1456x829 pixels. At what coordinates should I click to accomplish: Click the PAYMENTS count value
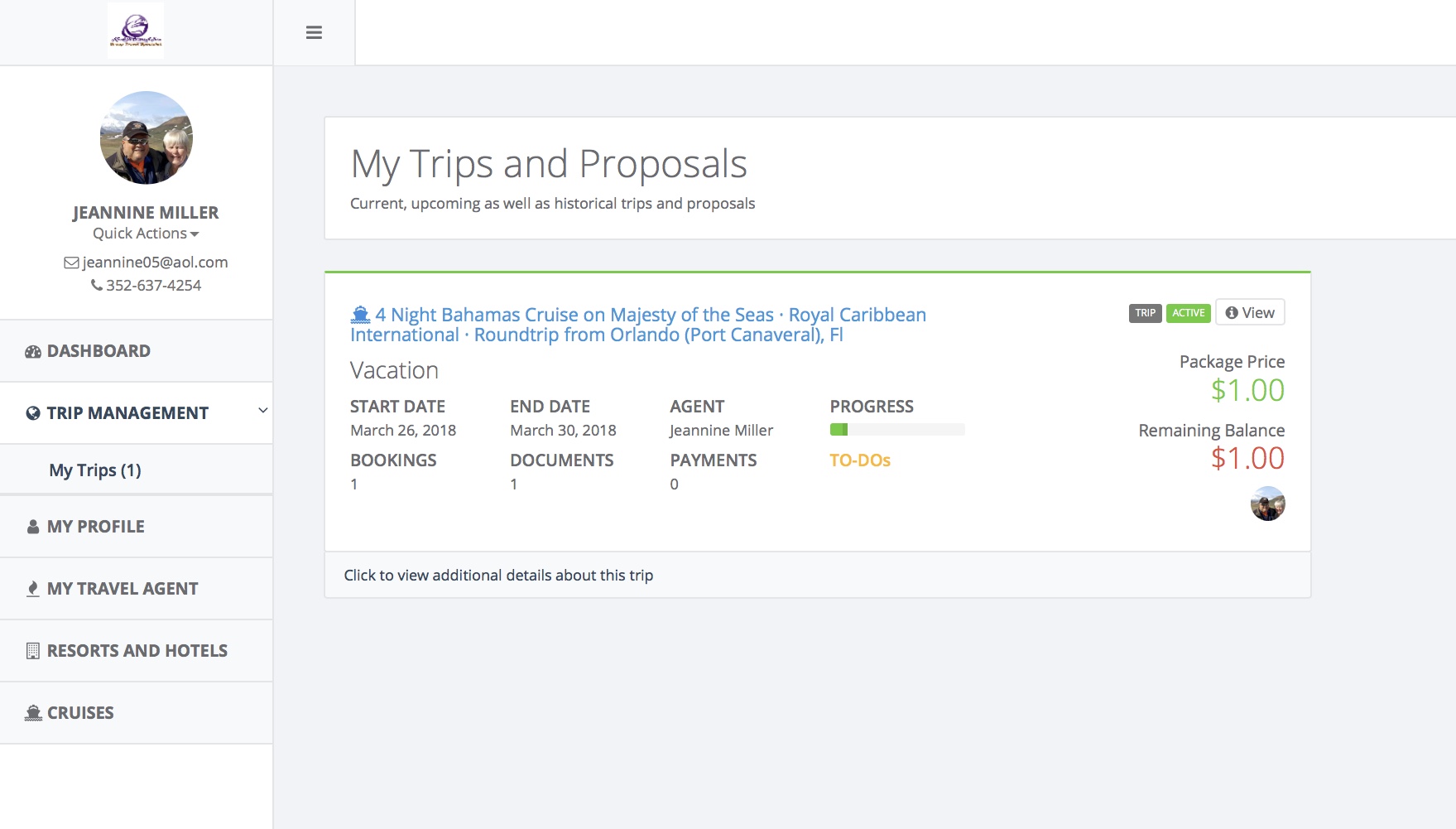tap(675, 484)
